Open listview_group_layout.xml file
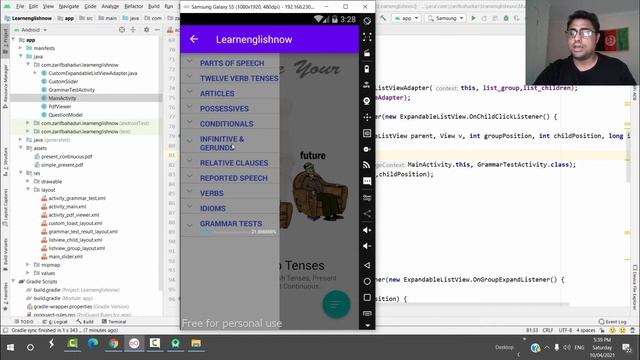This screenshot has width=640, height=360. (x=76, y=248)
